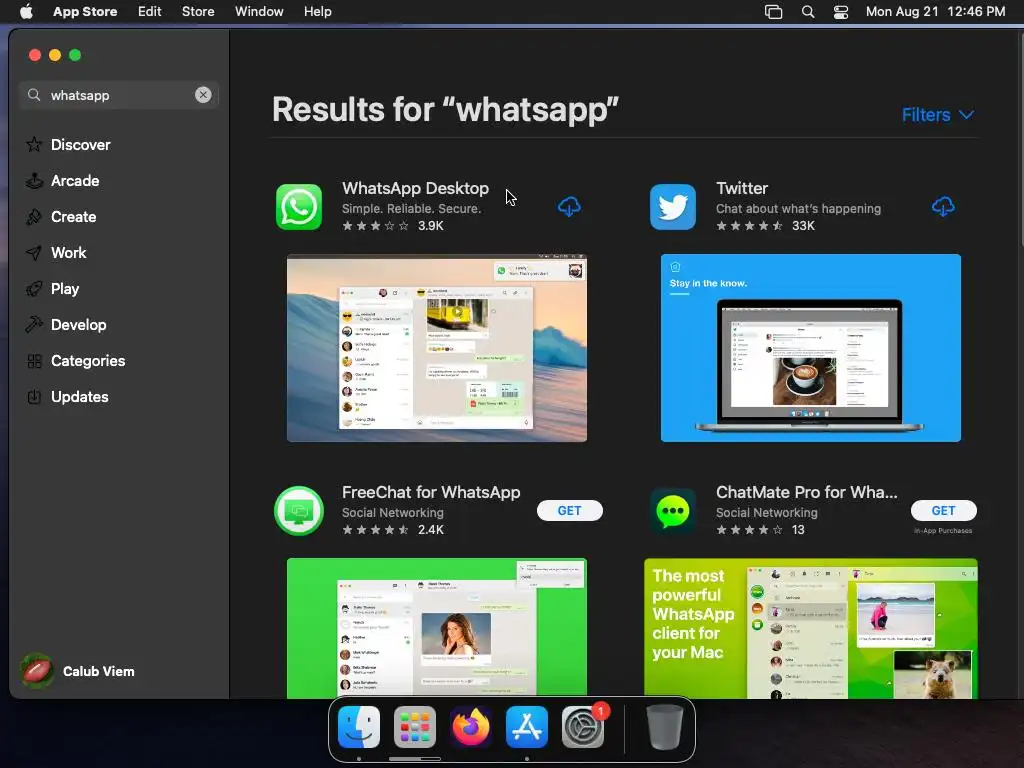Open the Edit menu
The width and height of the screenshot is (1024, 768).
tap(150, 11)
